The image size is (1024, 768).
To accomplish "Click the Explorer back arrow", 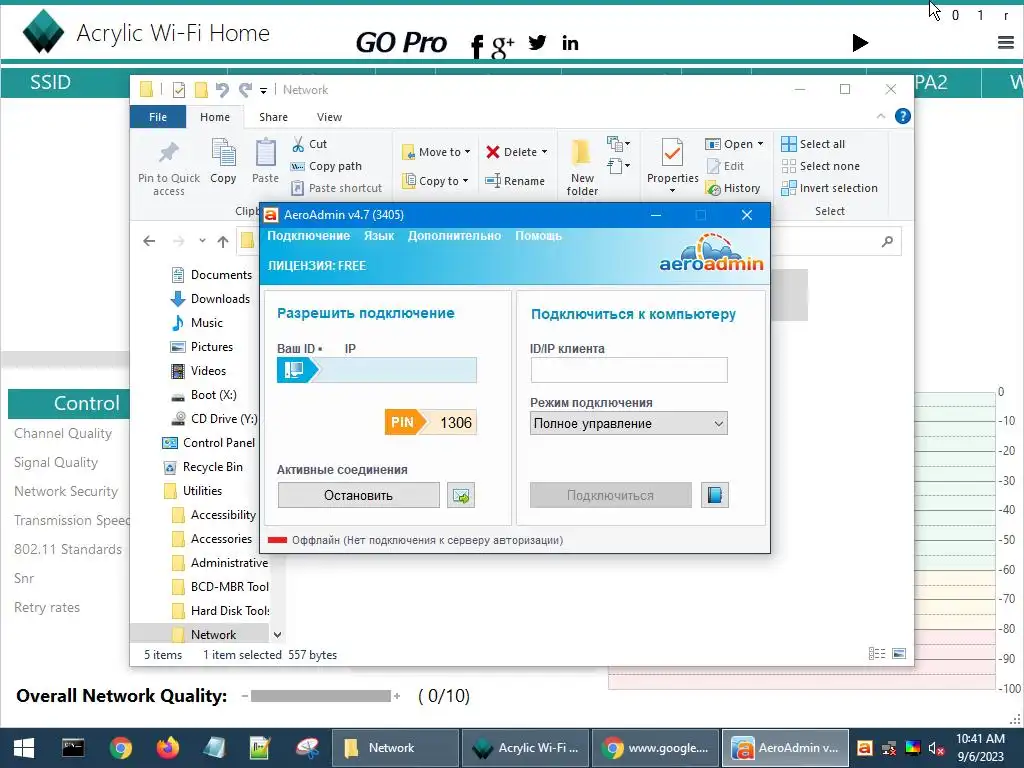I will coord(149,241).
